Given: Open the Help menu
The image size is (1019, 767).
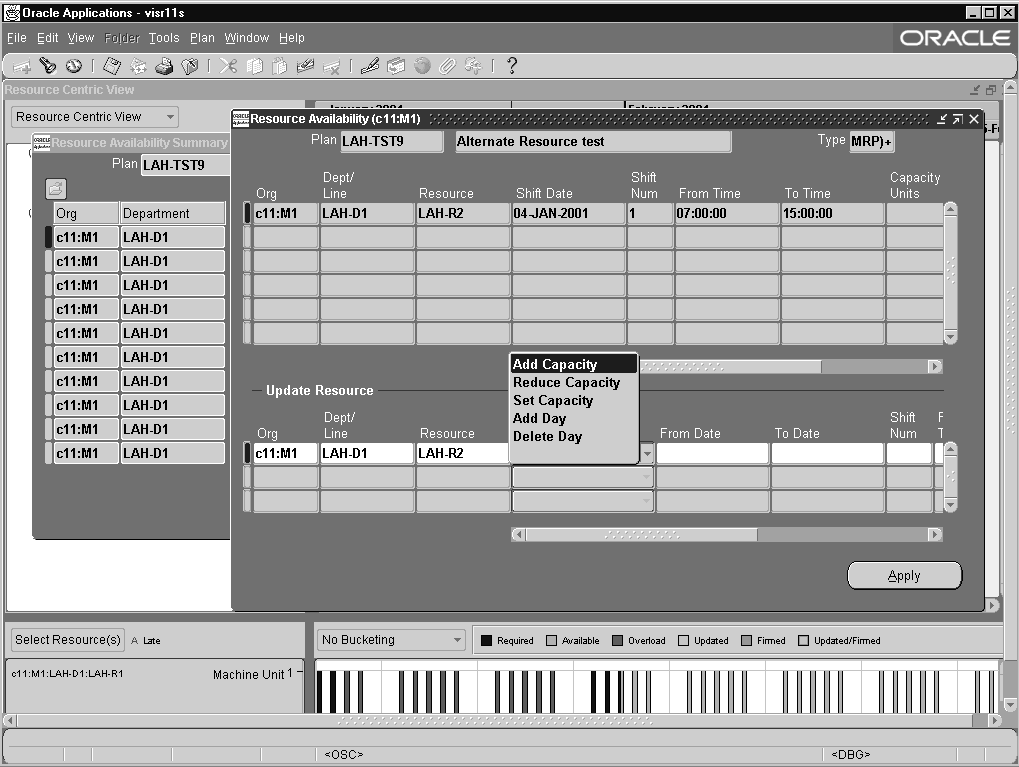Looking at the screenshot, I should tap(292, 38).
